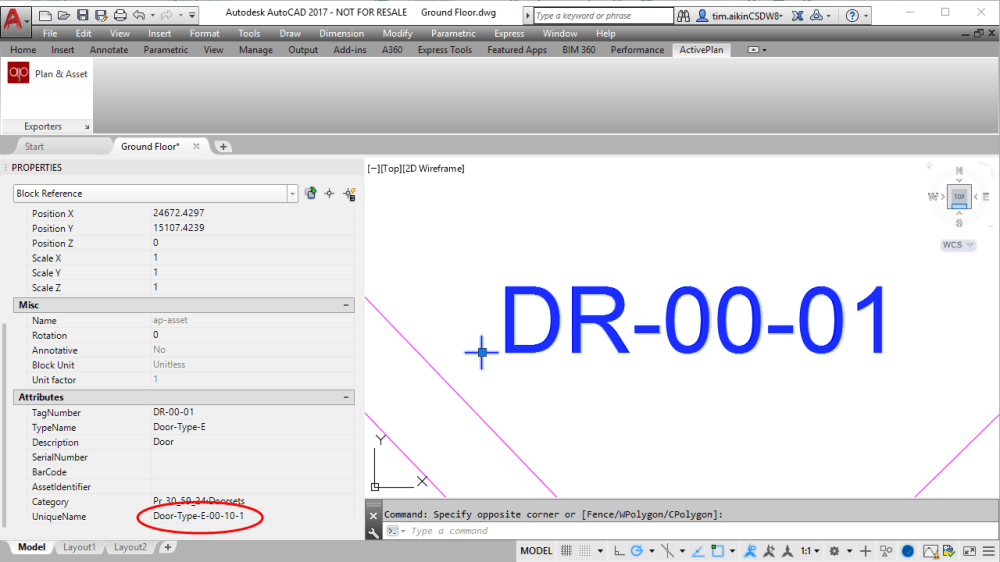
Task: Open the Block Reference object type dropdown
Action: (292, 193)
